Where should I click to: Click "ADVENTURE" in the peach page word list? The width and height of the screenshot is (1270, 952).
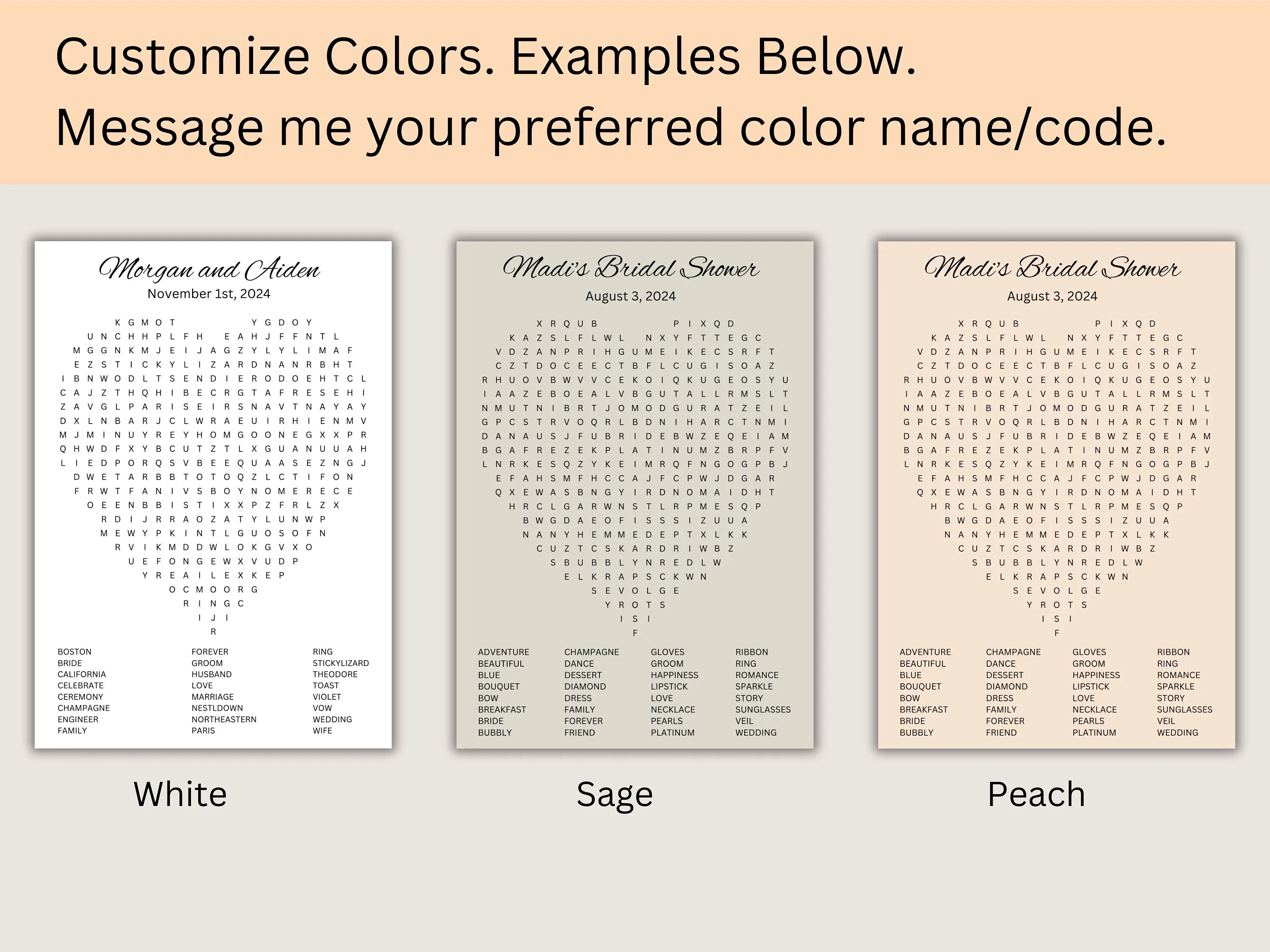[x=925, y=652]
